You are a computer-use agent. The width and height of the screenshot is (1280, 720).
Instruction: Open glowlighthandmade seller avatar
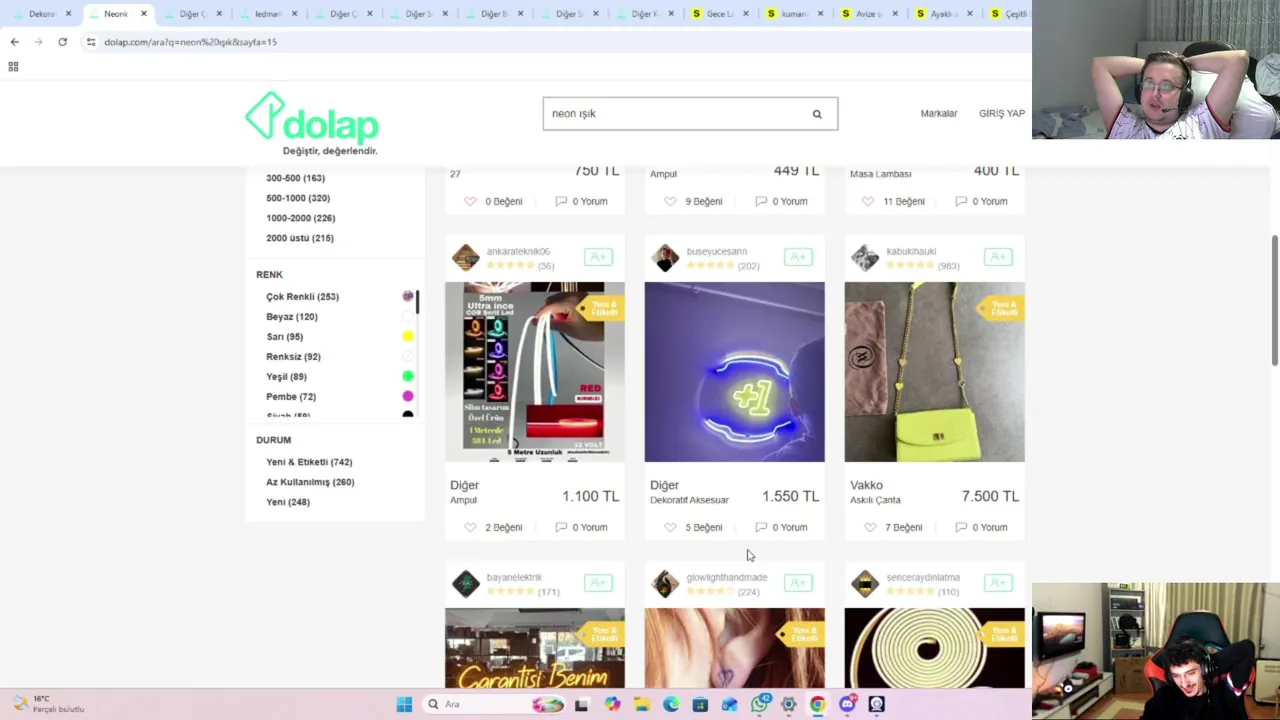point(665,584)
